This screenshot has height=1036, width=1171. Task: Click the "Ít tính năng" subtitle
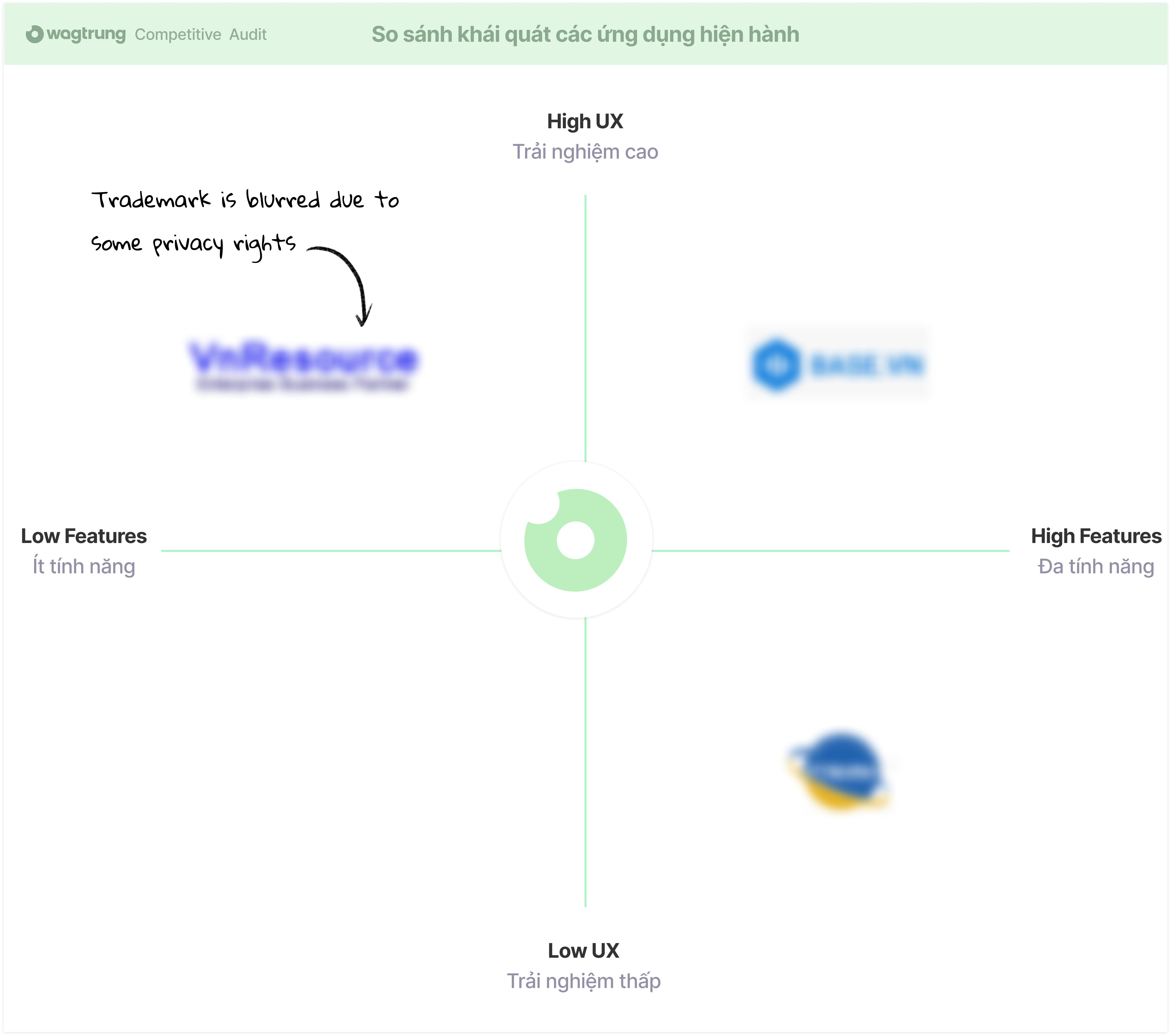(x=84, y=566)
